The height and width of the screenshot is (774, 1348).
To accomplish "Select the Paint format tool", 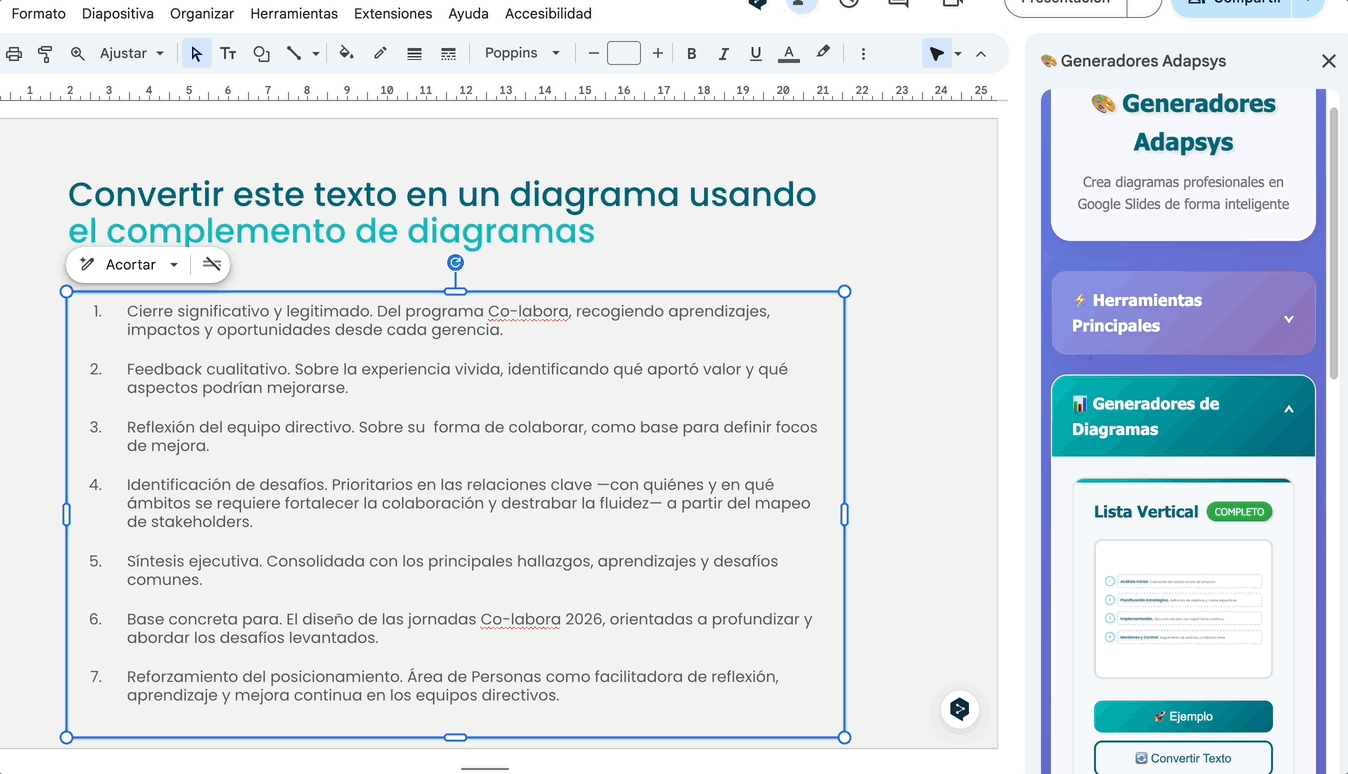I will 45,54.
